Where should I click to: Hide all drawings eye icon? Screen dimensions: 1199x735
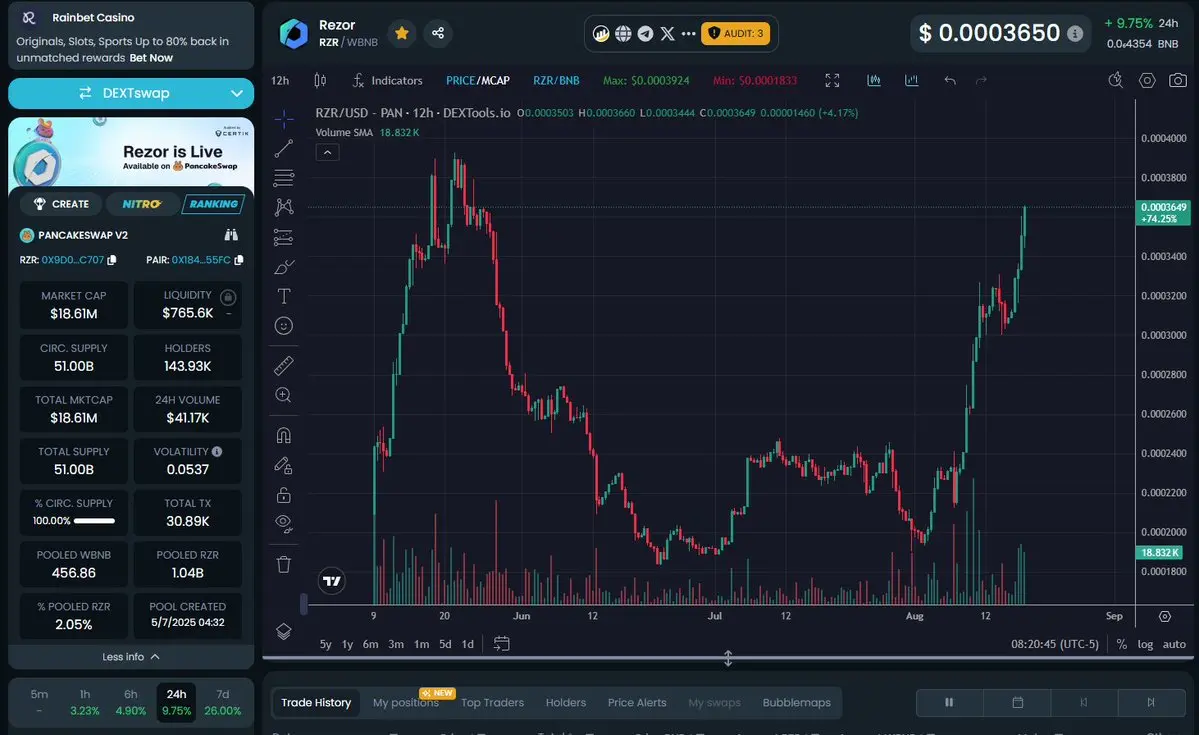[284, 524]
